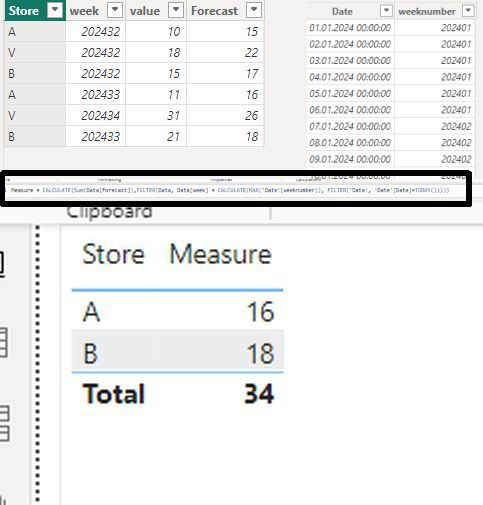Click the date cell 07.01.2024 00:00:00
The image size is (483, 505).
click(x=350, y=126)
